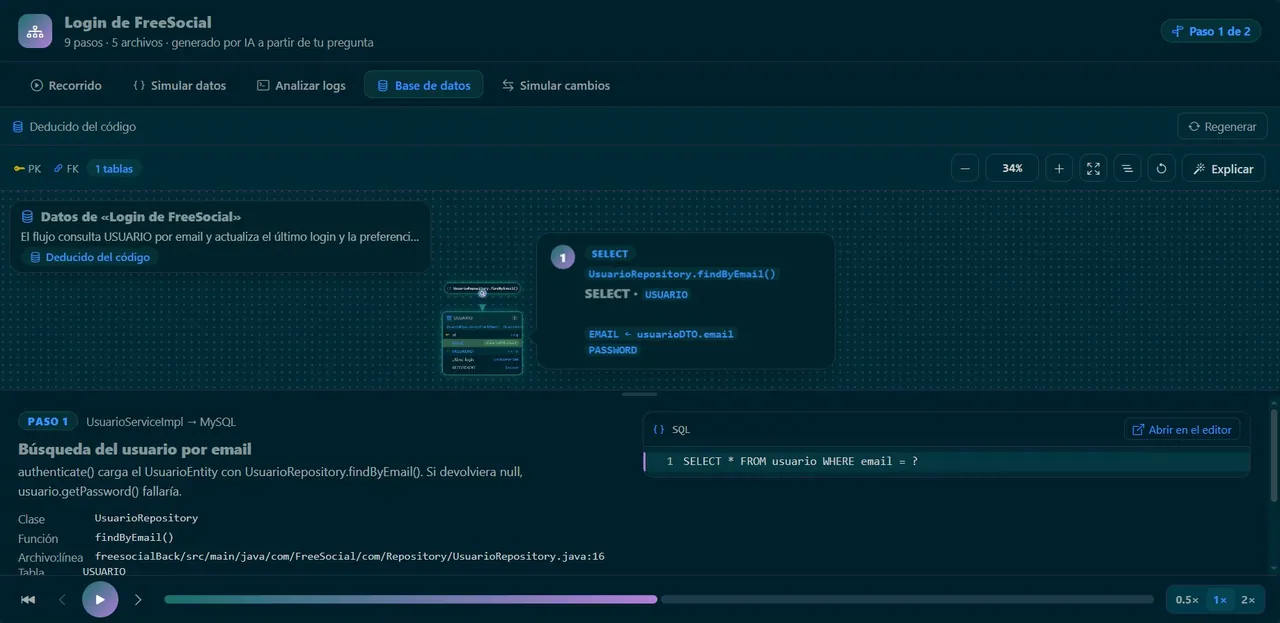Click the PK key legend
1280x623 pixels.
tap(27, 168)
